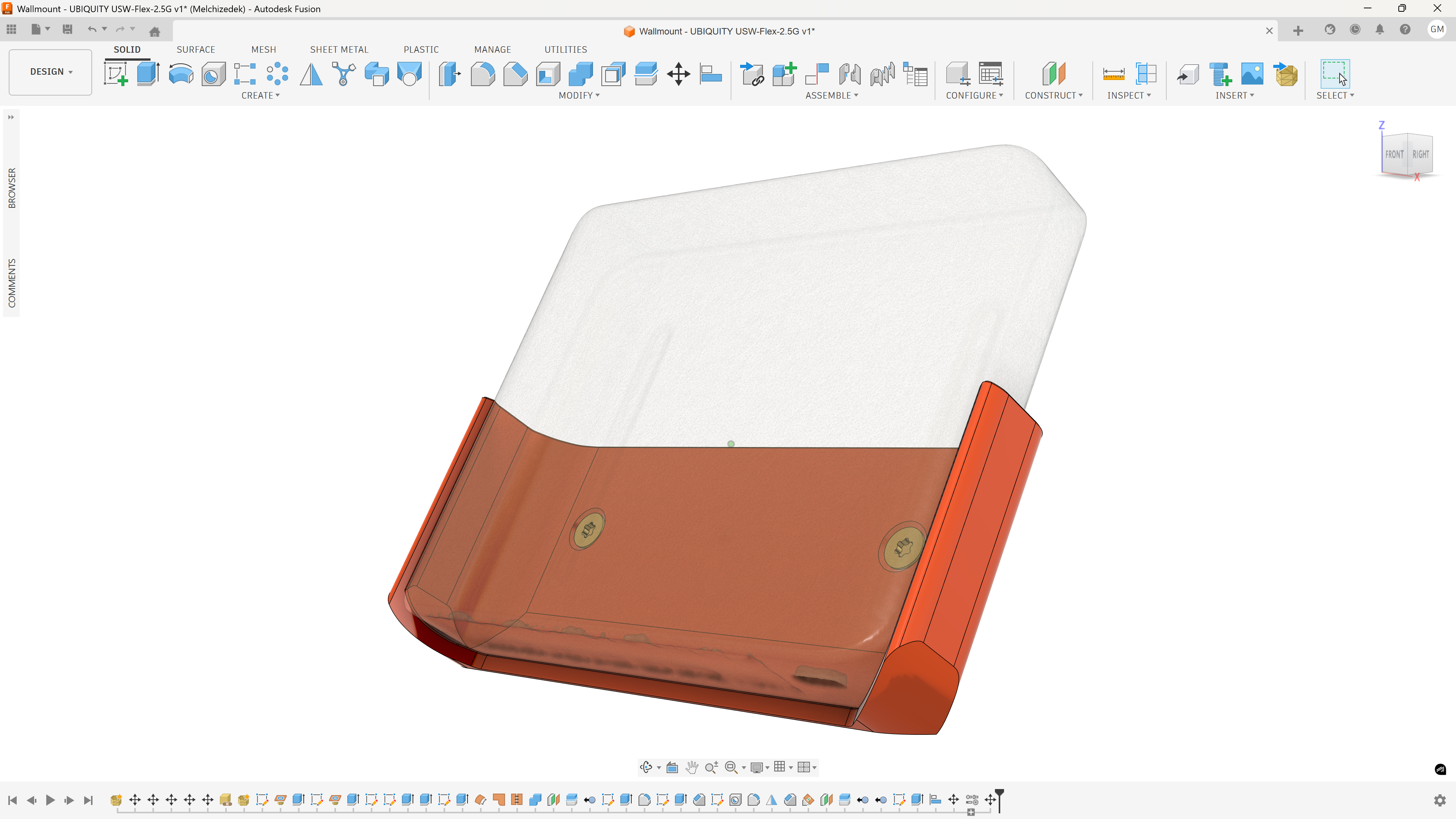Jump to the timeline end
1456x819 pixels.
pyautogui.click(x=88, y=800)
